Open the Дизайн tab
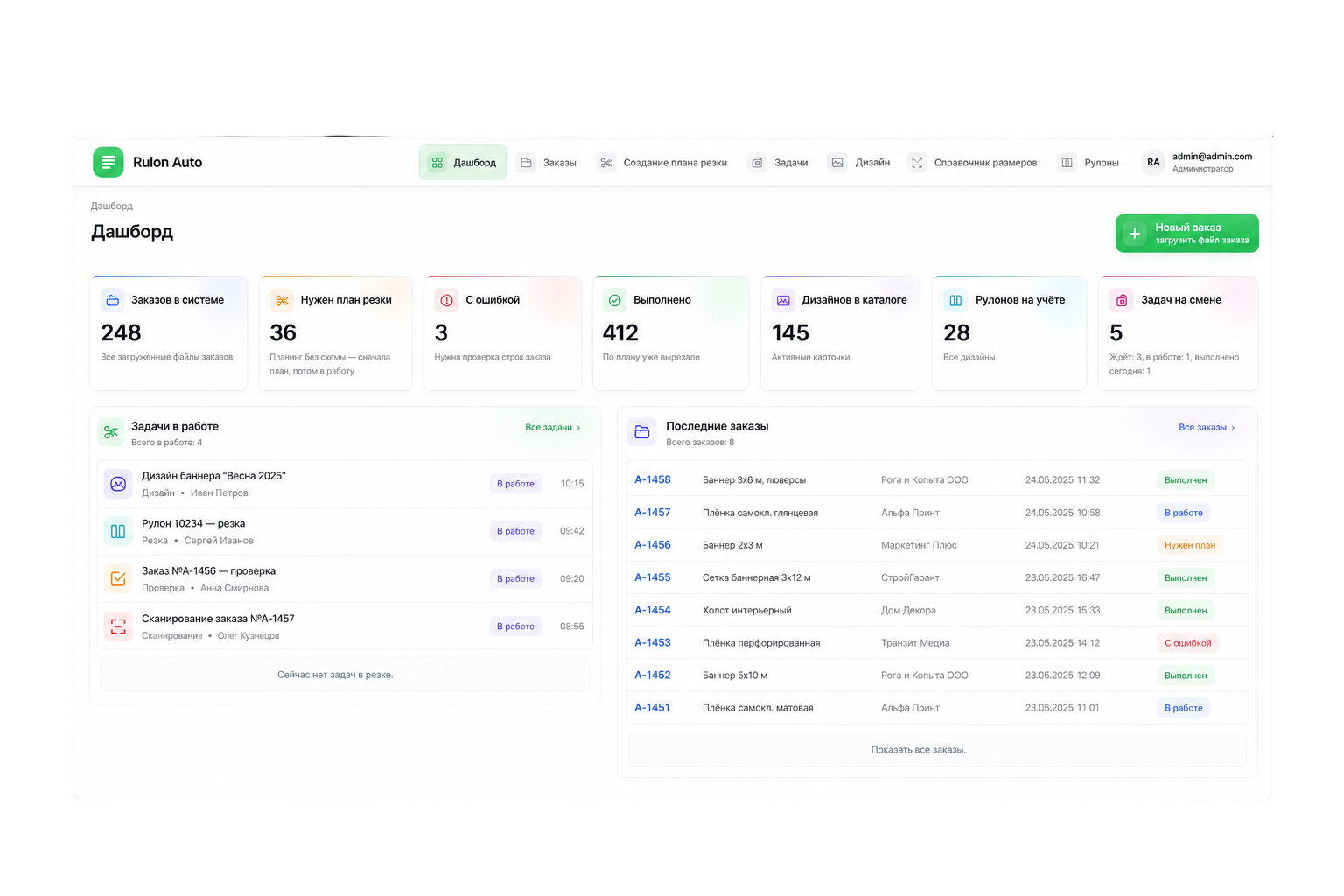 click(x=859, y=163)
